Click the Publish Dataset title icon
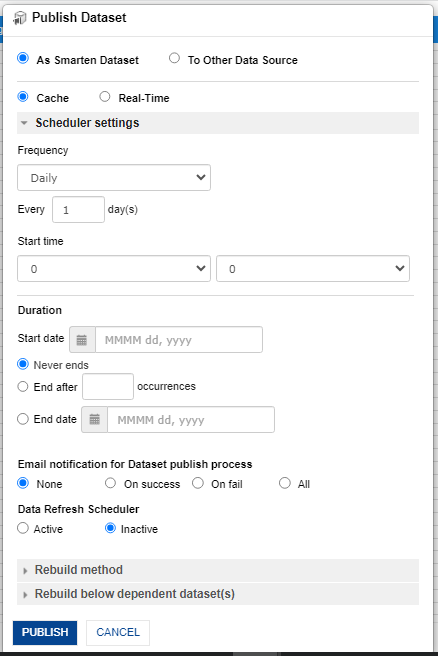 click(20, 18)
